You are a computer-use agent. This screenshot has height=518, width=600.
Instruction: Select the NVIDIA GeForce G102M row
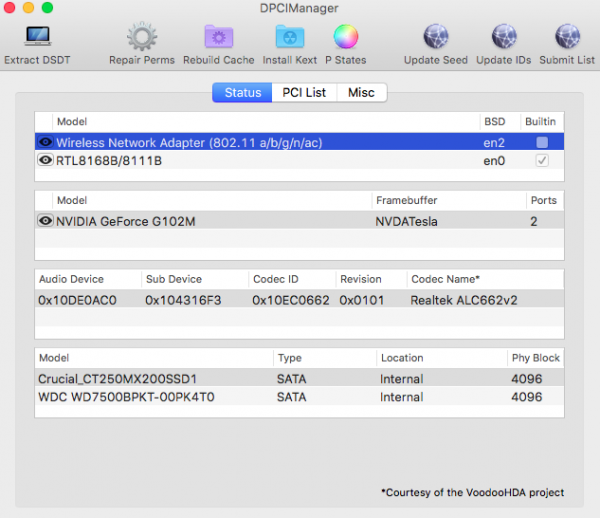pyautogui.click(x=299, y=221)
